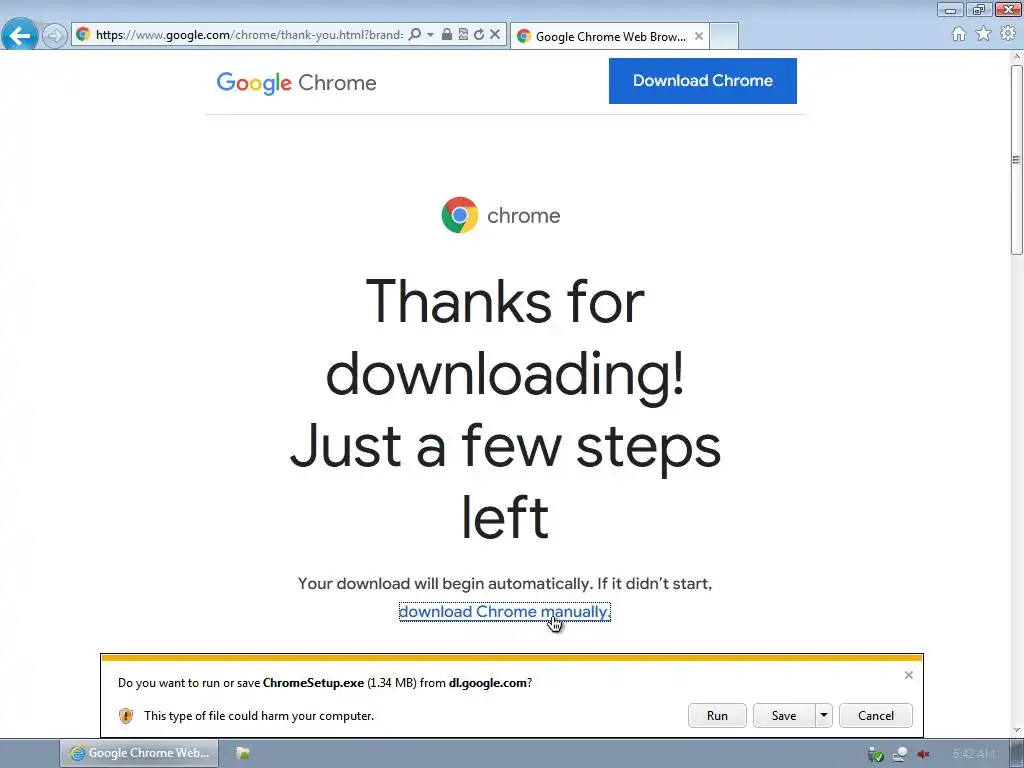Refresh the page with the circular arrow
This screenshot has width=1024, height=768.
click(479, 34)
